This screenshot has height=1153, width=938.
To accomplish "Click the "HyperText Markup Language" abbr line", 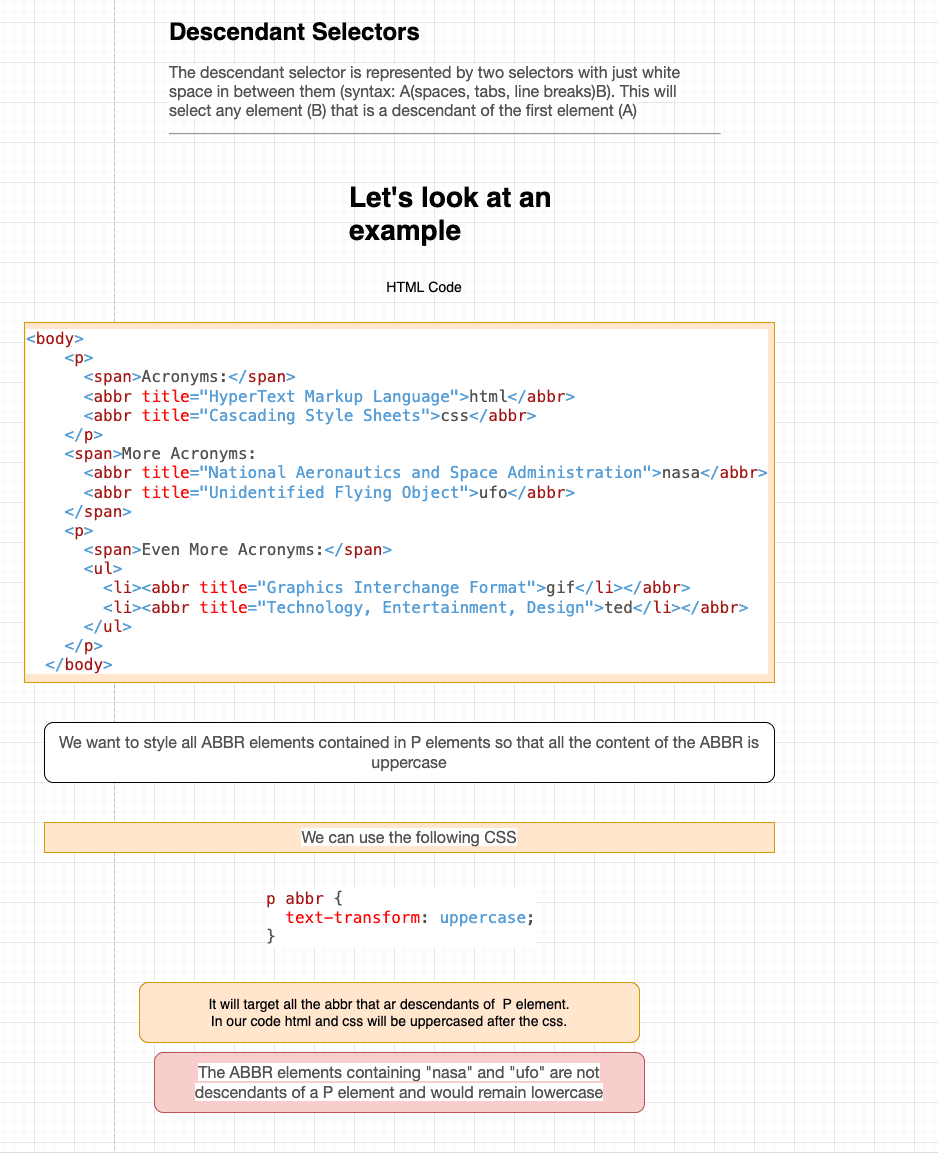I will (x=329, y=397).
